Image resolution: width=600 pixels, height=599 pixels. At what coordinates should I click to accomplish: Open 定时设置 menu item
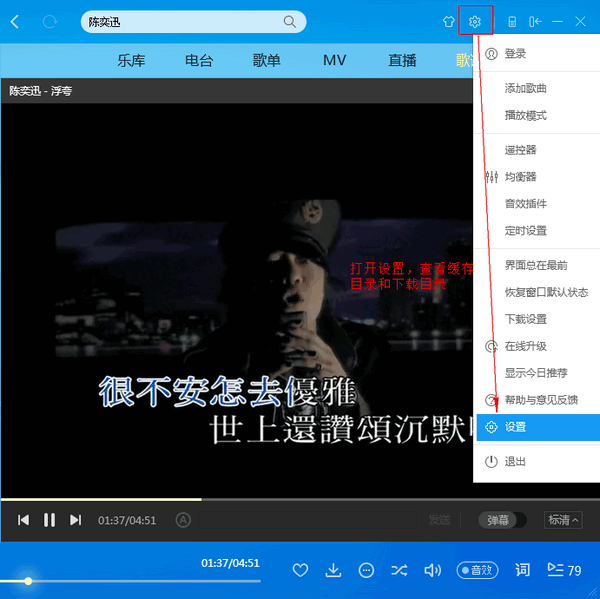coord(538,231)
